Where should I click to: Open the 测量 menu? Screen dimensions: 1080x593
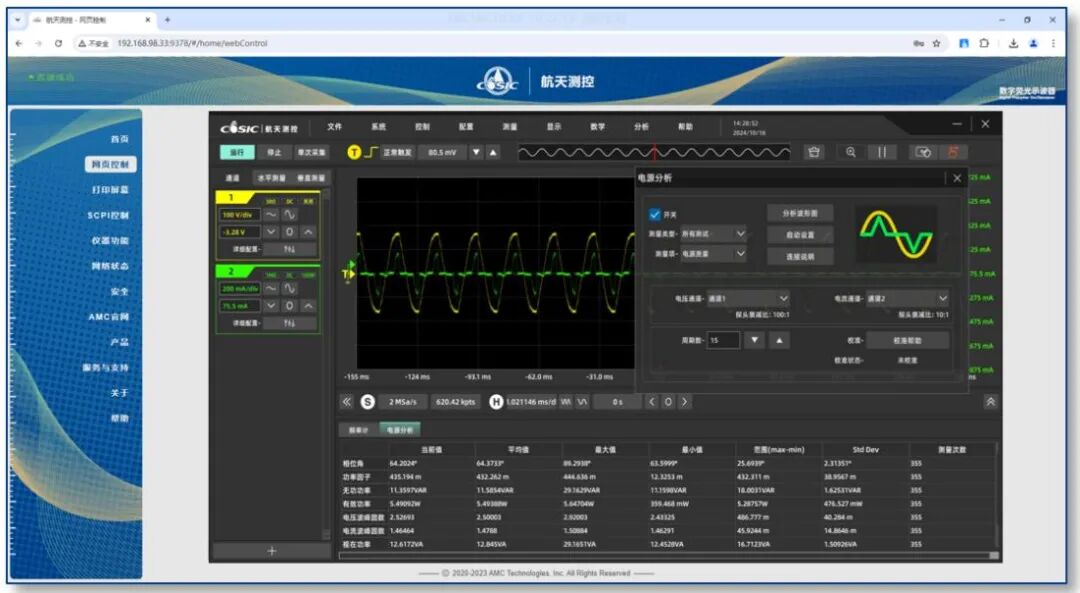[x=510, y=127]
